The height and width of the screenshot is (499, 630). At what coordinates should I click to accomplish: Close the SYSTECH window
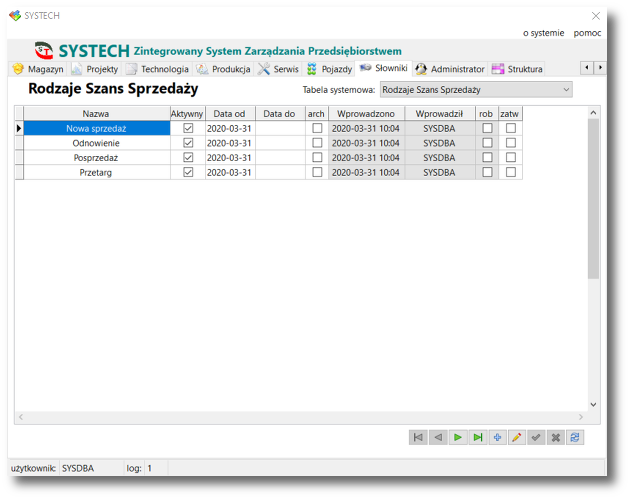[x=595, y=16]
